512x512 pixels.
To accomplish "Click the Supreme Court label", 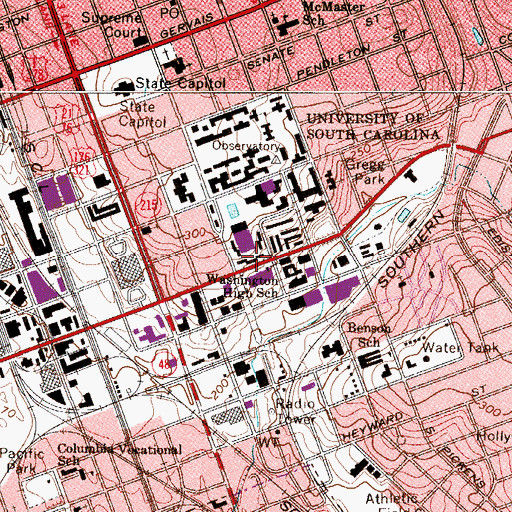I will coord(112,25).
